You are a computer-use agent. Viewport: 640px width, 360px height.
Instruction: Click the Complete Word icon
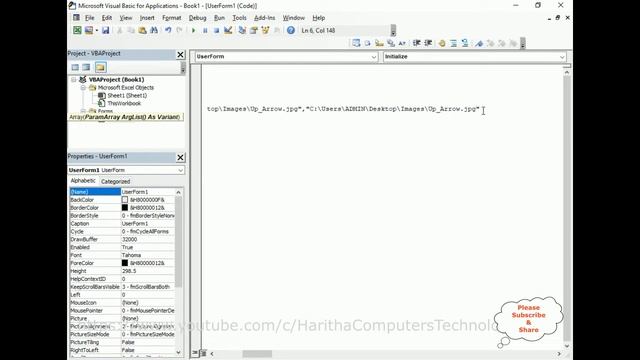tap(402, 43)
